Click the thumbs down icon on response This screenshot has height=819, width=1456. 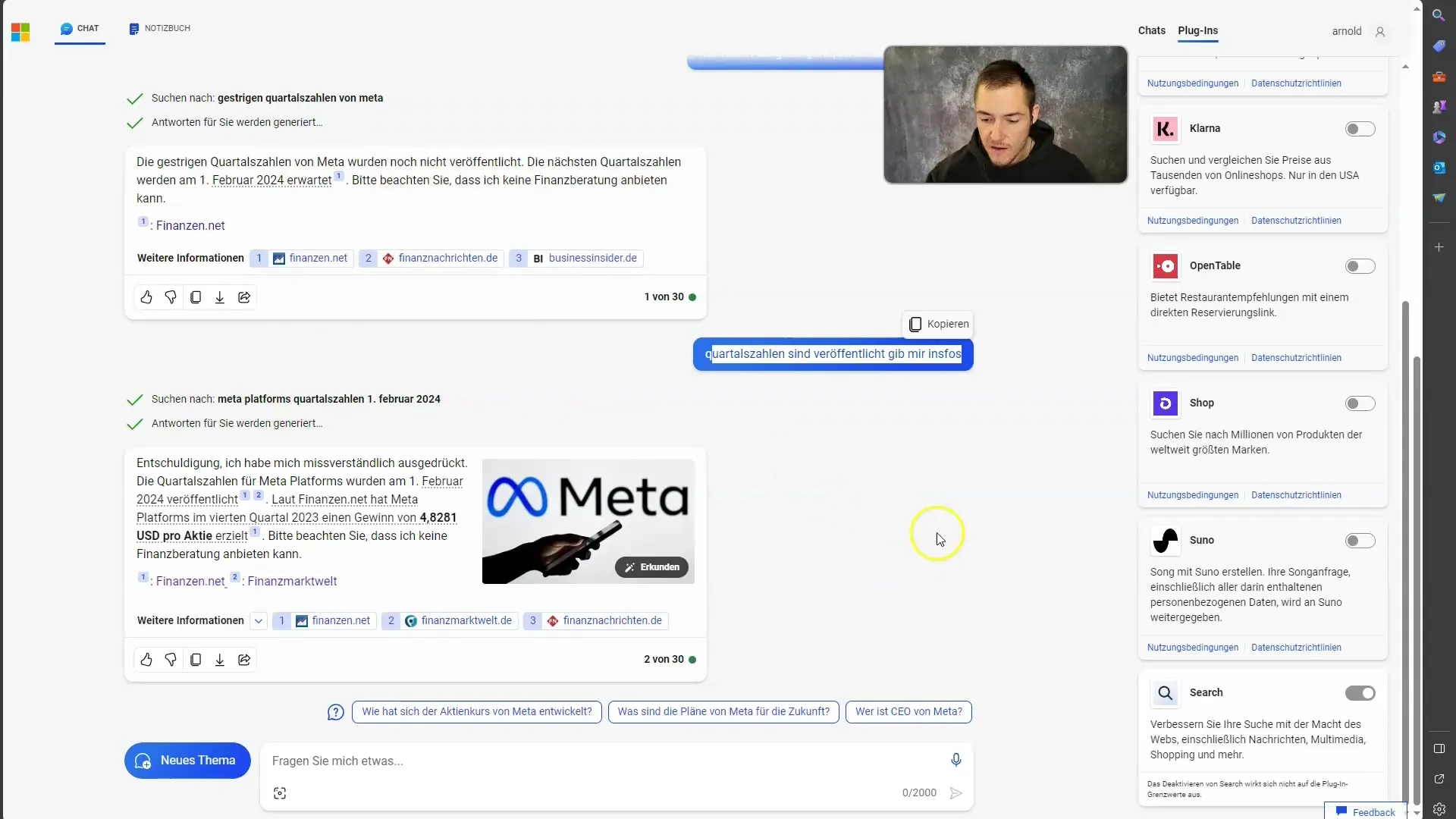[x=170, y=297]
